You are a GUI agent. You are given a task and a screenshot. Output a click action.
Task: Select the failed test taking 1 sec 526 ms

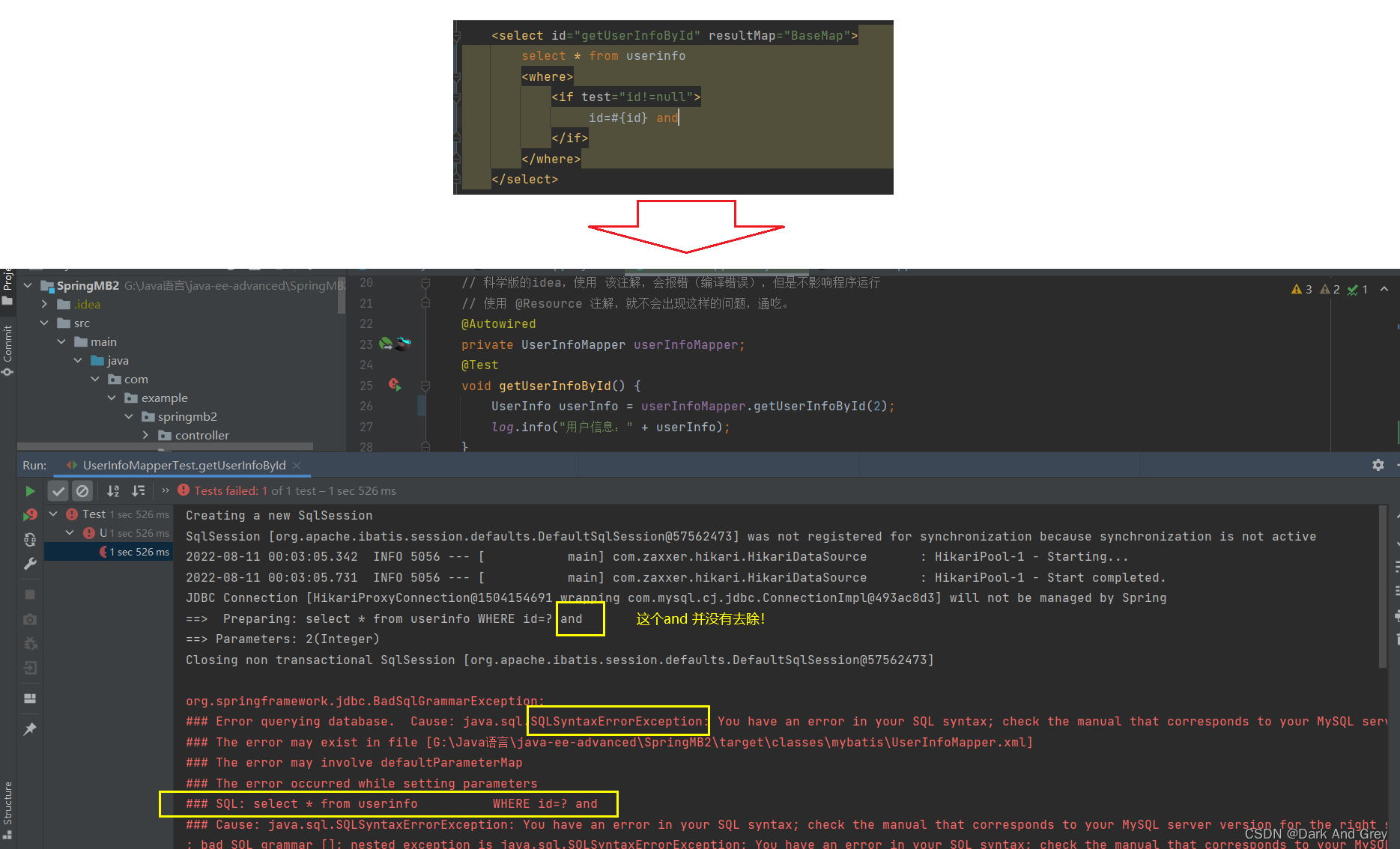click(109, 552)
